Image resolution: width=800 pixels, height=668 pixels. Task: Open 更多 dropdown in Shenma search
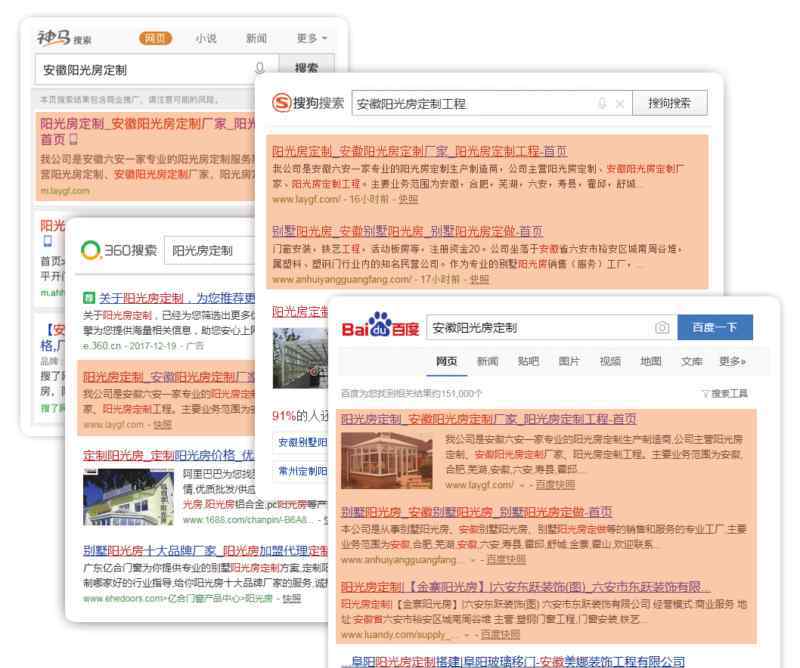coord(312,38)
